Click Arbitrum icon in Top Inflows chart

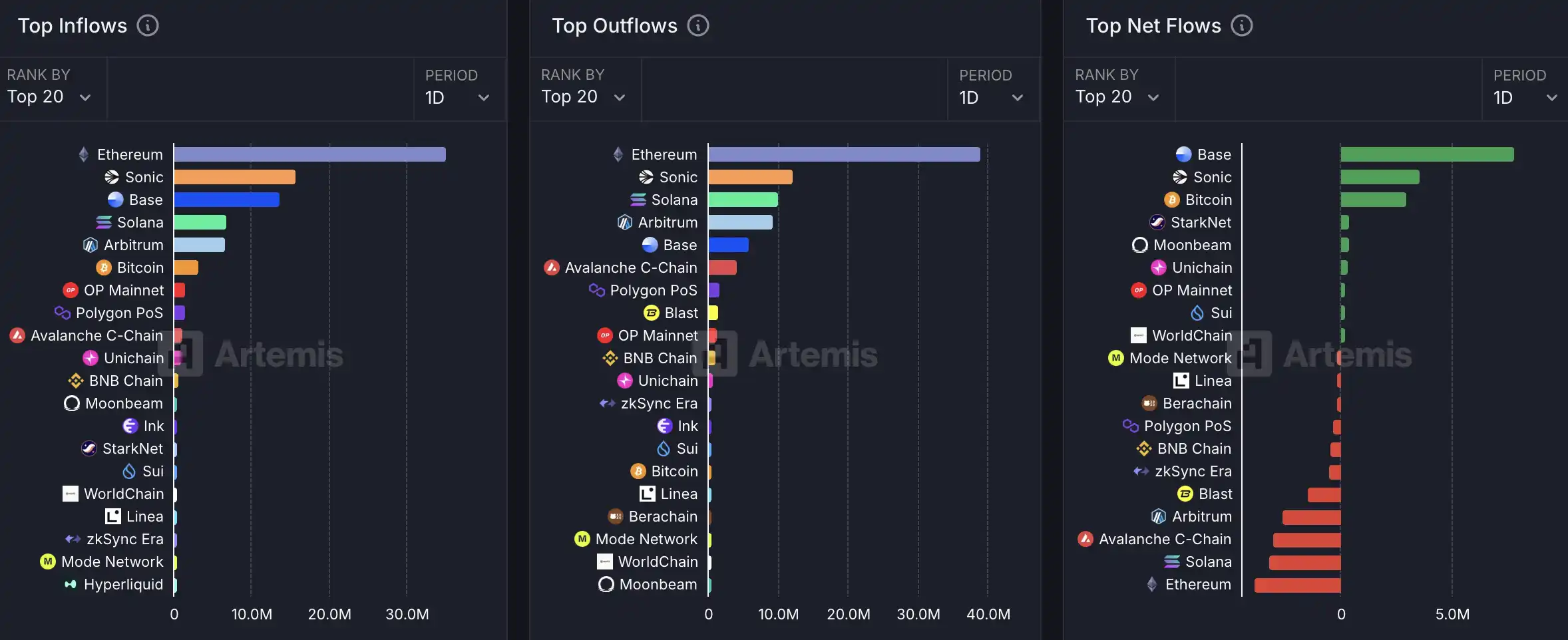(91, 245)
